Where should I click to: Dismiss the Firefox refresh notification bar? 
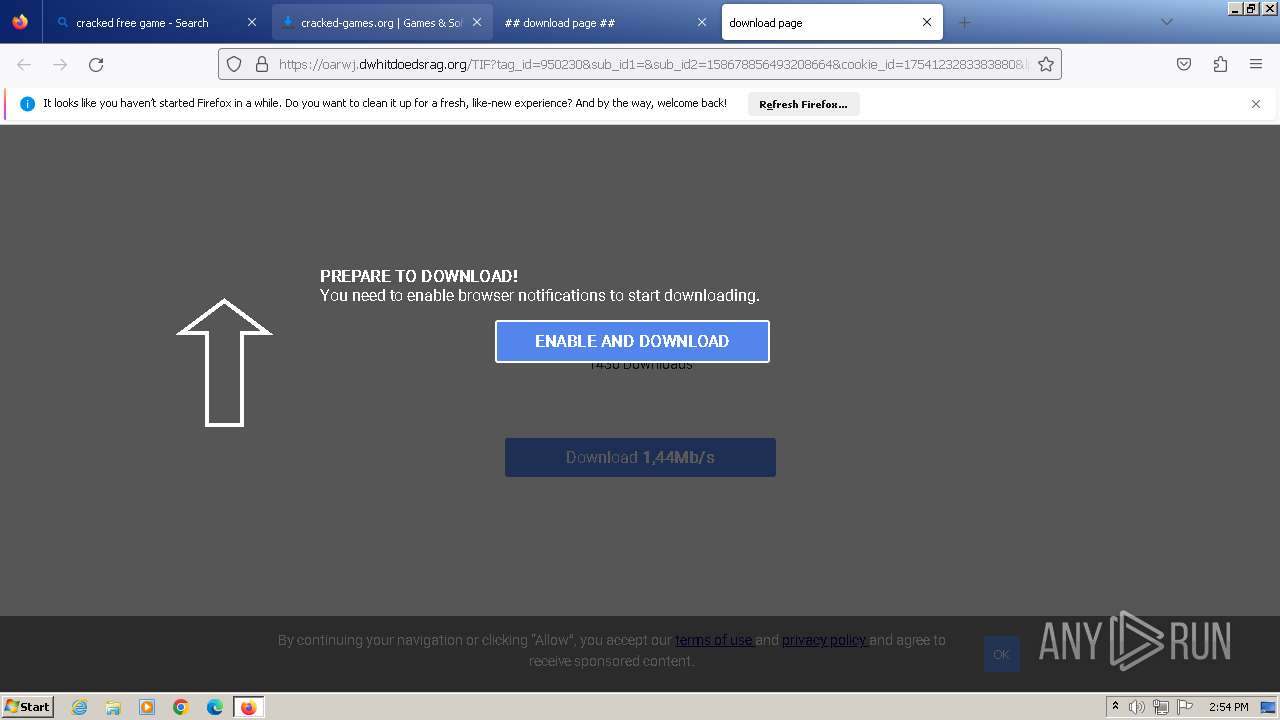point(1256,104)
